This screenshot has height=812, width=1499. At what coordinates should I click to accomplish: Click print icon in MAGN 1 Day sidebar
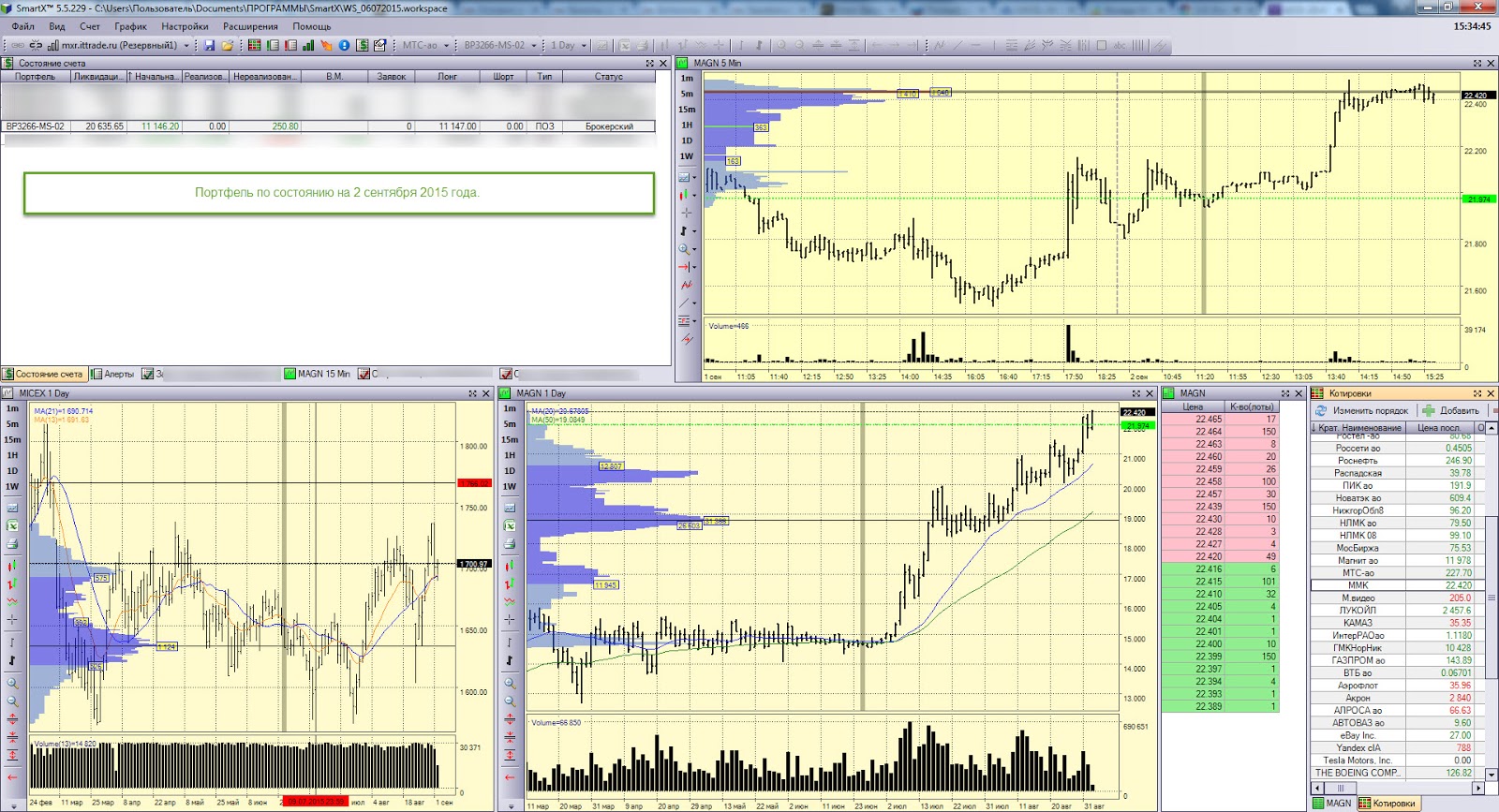pyautogui.click(x=510, y=543)
